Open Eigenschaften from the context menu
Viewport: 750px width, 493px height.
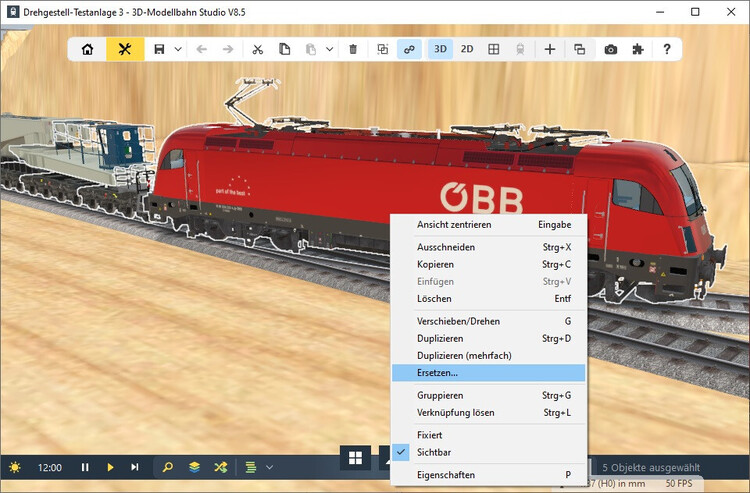(488, 475)
